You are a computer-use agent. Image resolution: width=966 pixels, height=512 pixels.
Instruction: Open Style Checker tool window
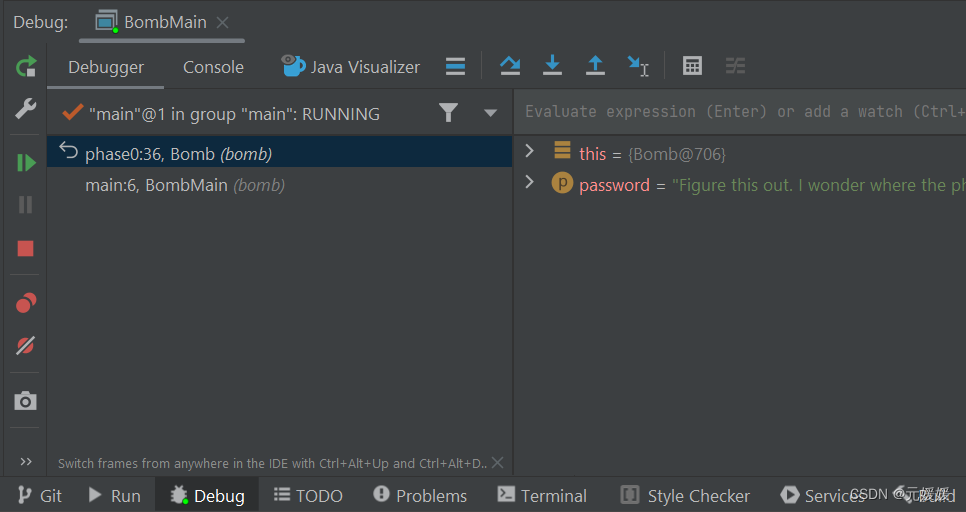[685, 495]
